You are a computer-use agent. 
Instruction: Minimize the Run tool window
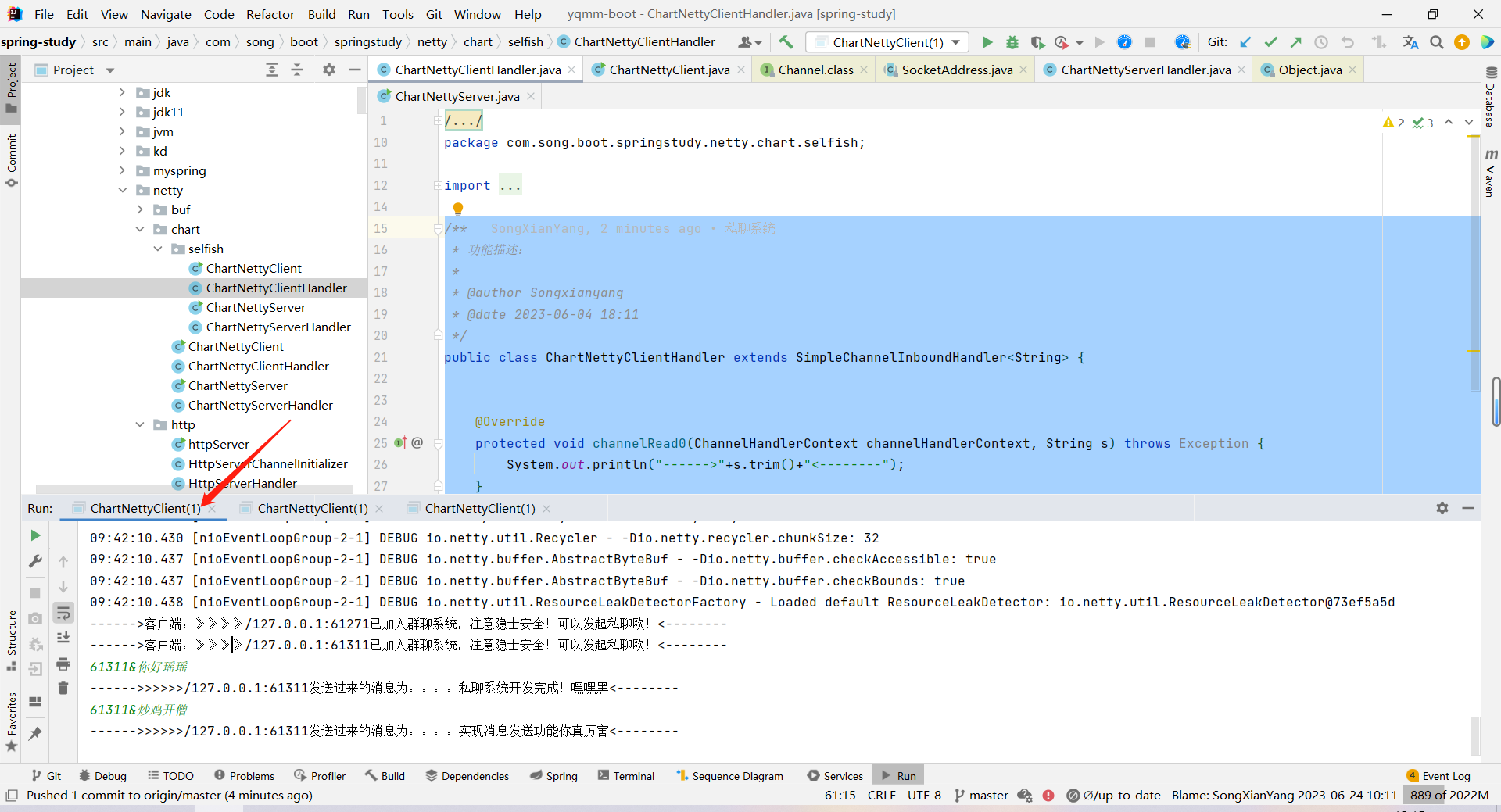[1468, 508]
